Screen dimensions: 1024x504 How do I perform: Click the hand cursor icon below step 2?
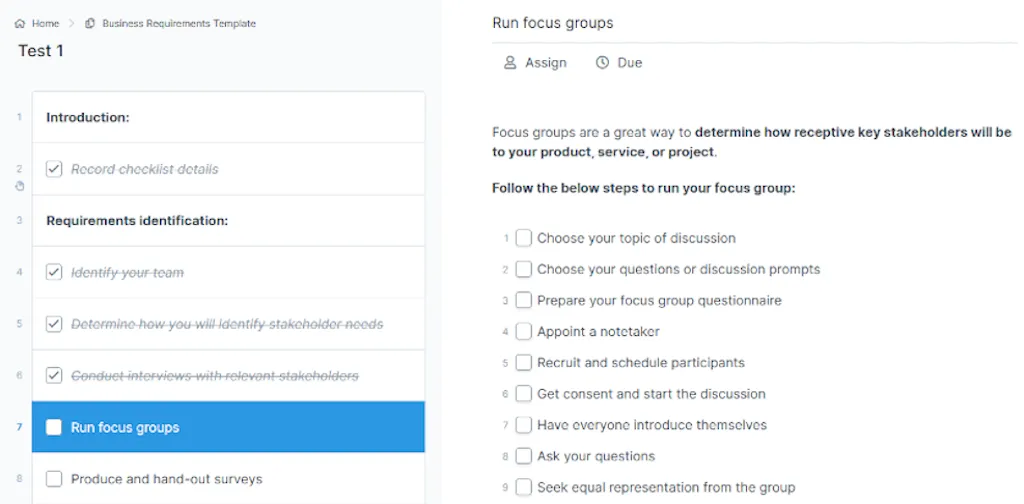click(20, 186)
